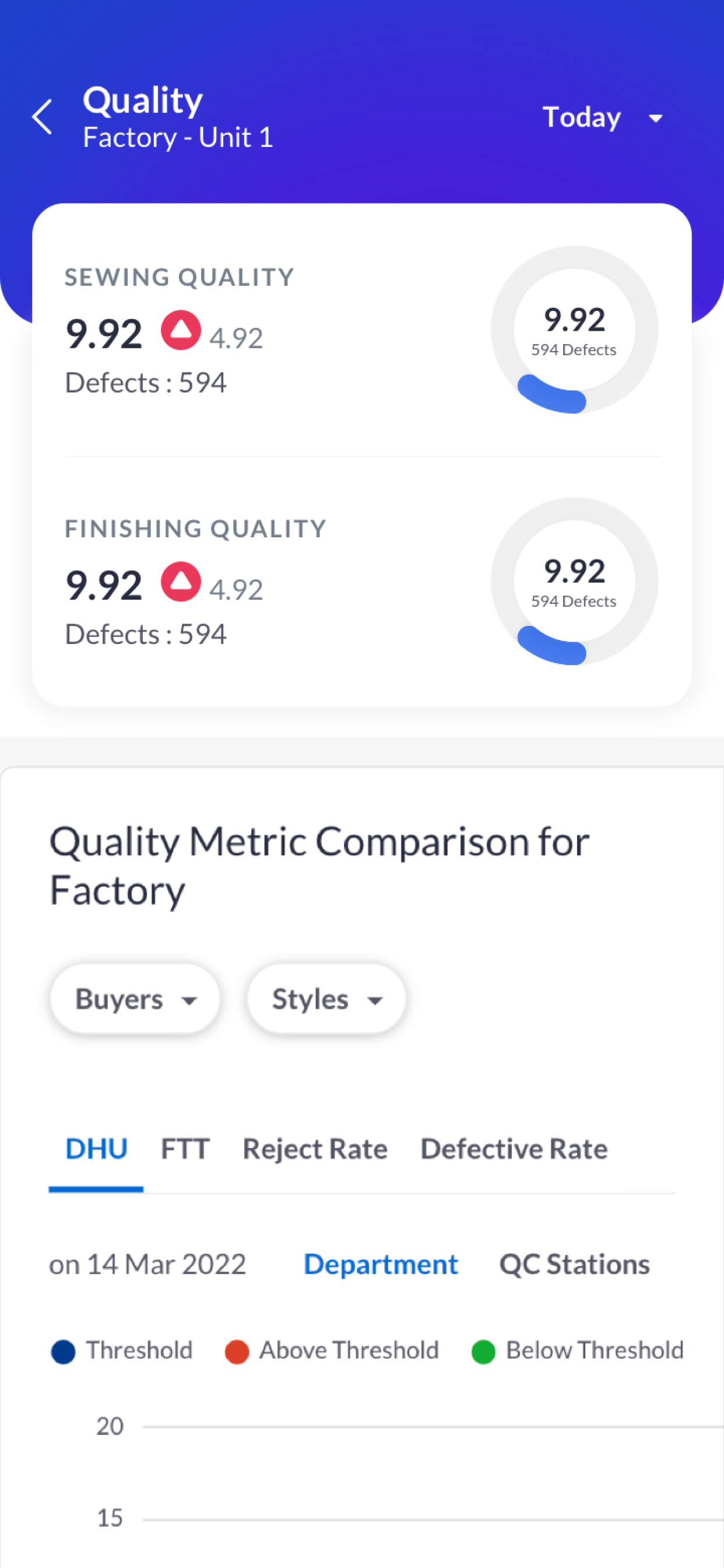Click the blue Threshold legend dot
This screenshot has height=1568, width=724.
click(x=64, y=1352)
